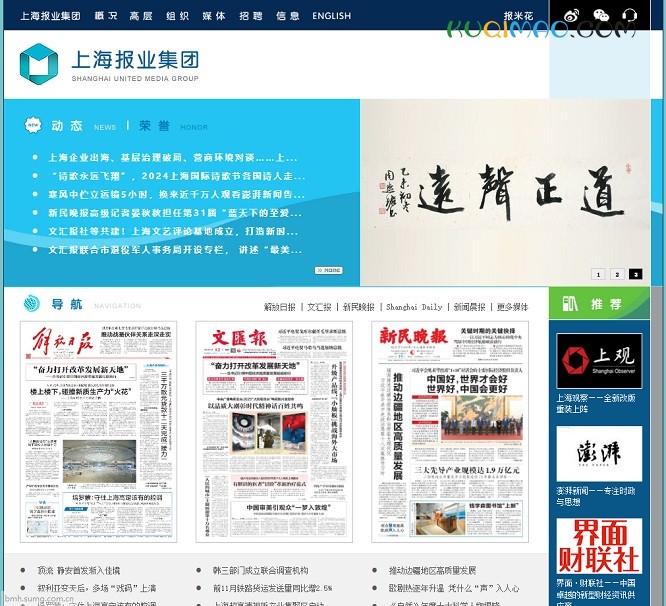
Task: Open headline 歌剧热逐年升温
Action: pos(454,589)
